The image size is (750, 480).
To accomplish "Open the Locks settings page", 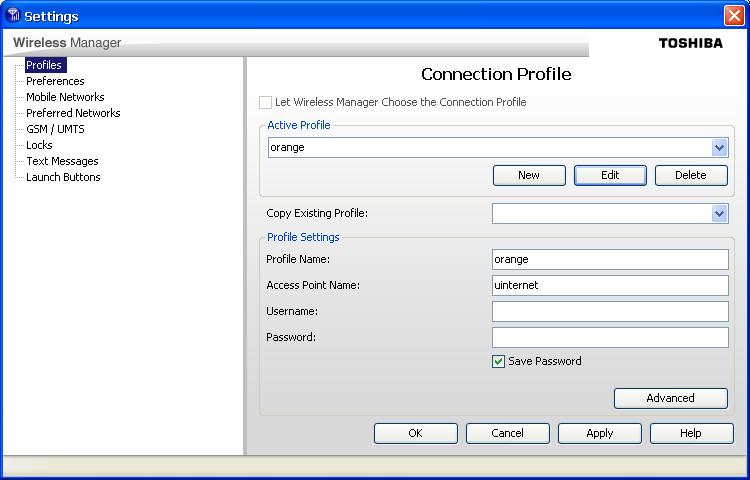I will (x=39, y=145).
